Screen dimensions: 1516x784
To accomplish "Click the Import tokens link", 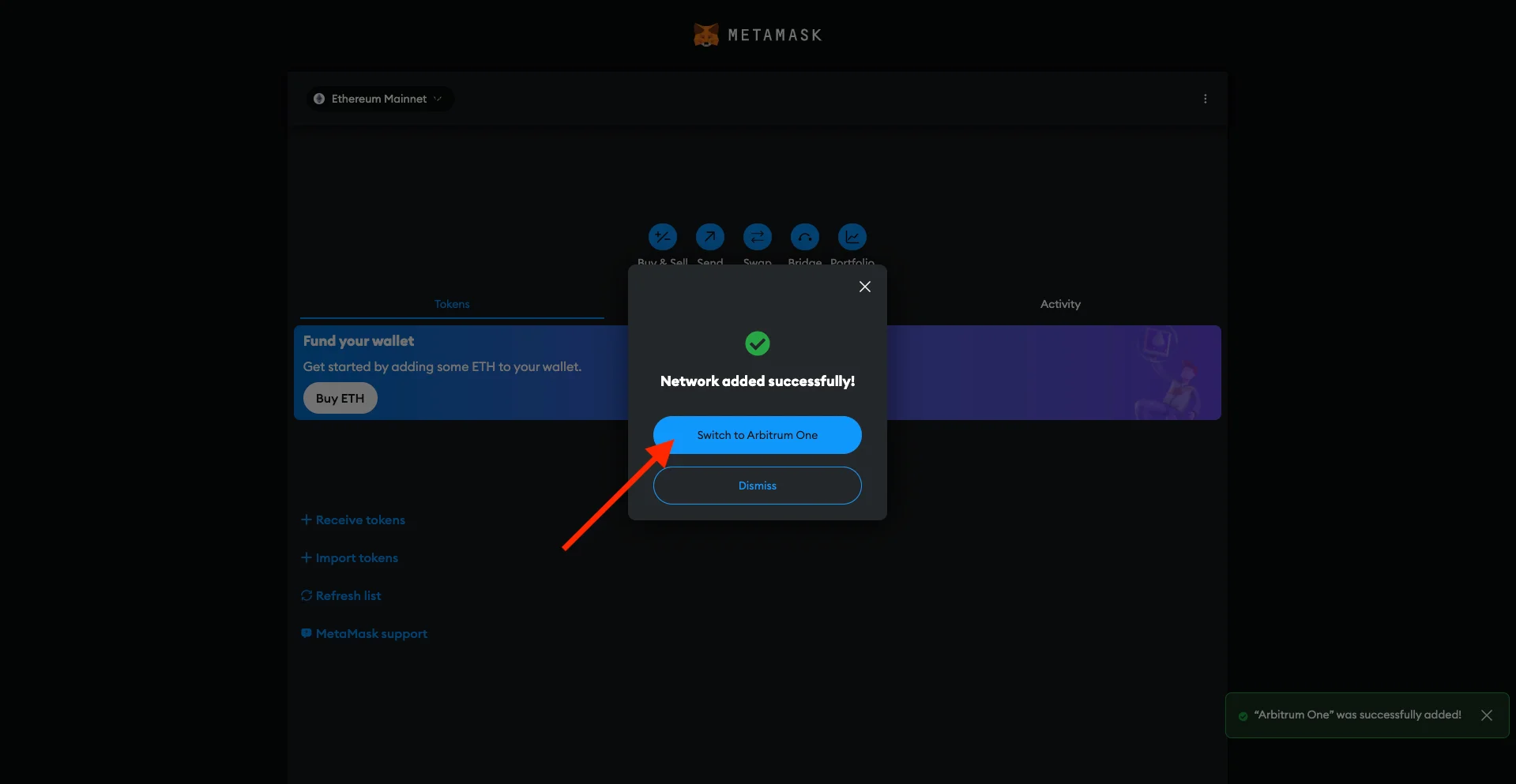I will coord(349,557).
